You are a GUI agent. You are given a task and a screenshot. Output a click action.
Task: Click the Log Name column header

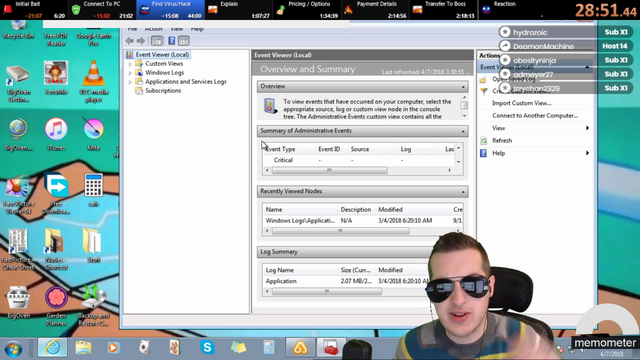(280, 270)
